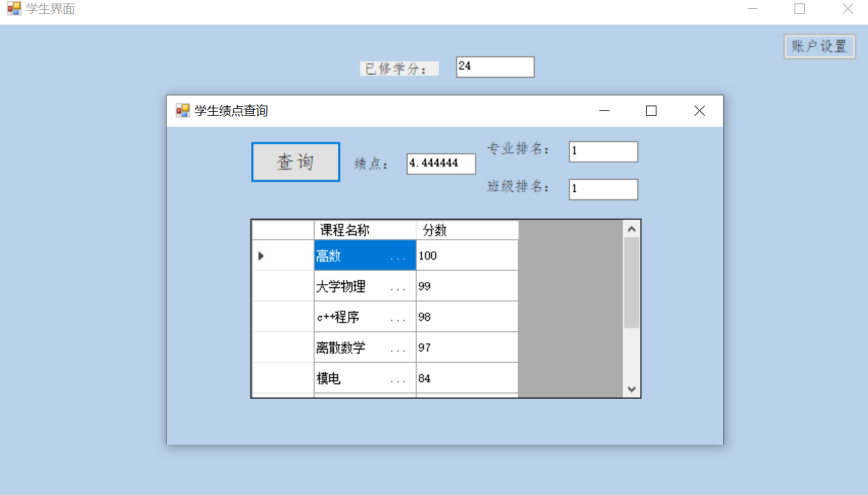
Task: Click the vertical scrollbar thumb in the grid
Action: 632,282
